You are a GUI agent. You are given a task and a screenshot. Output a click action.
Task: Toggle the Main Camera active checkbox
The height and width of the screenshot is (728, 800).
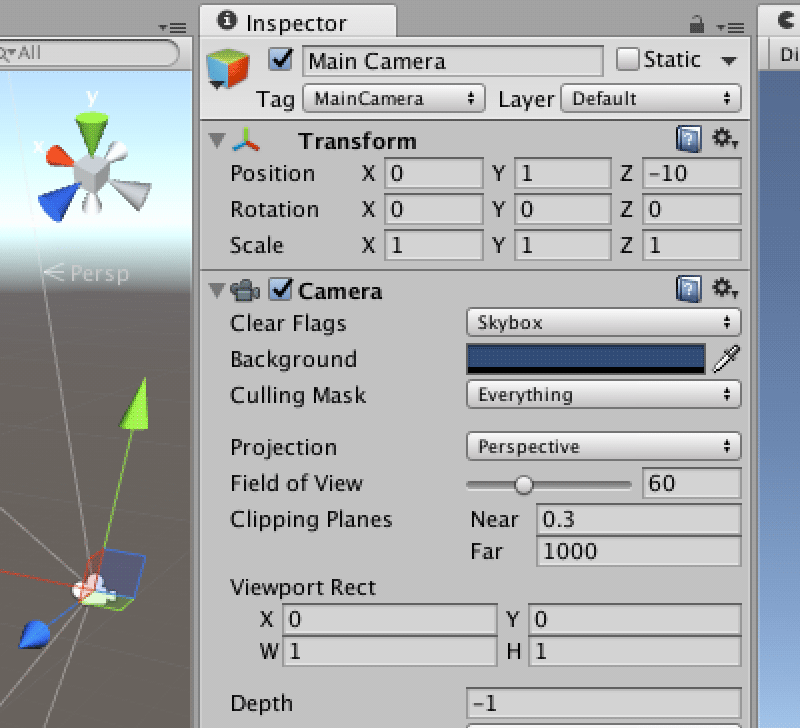point(281,59)
